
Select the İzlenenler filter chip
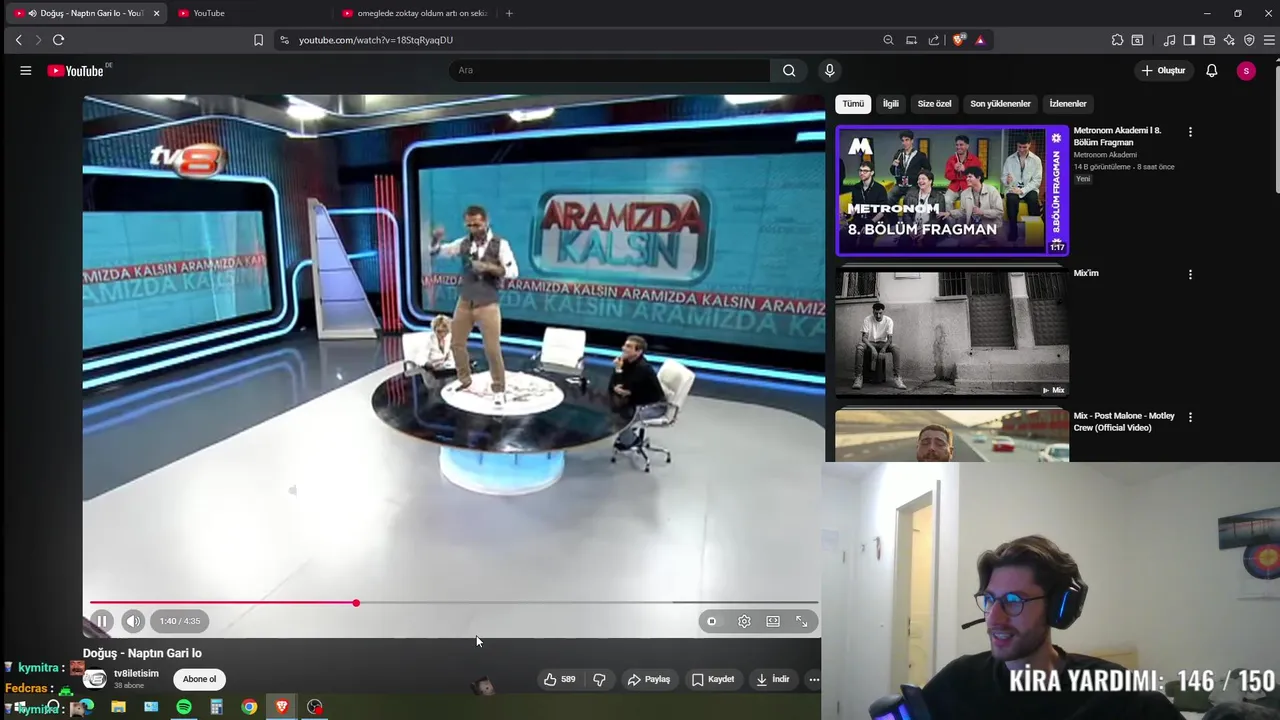tap(1068, 104)
